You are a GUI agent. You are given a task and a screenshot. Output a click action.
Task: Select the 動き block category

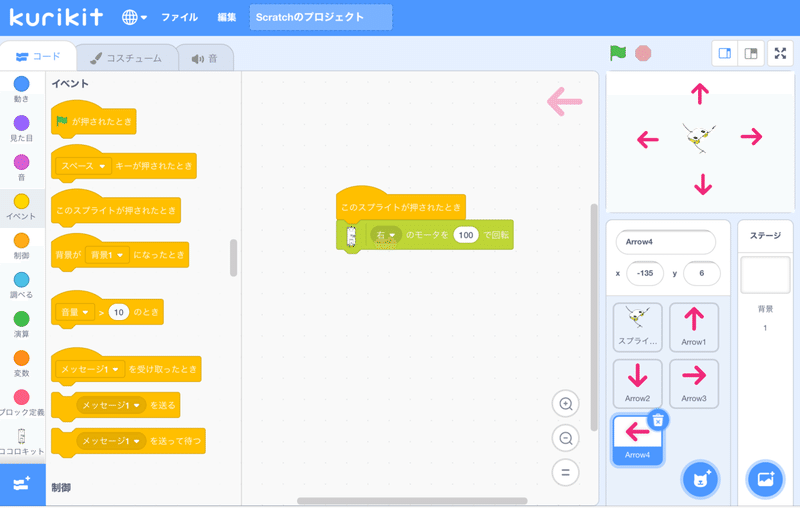click(x=21, y=89)
